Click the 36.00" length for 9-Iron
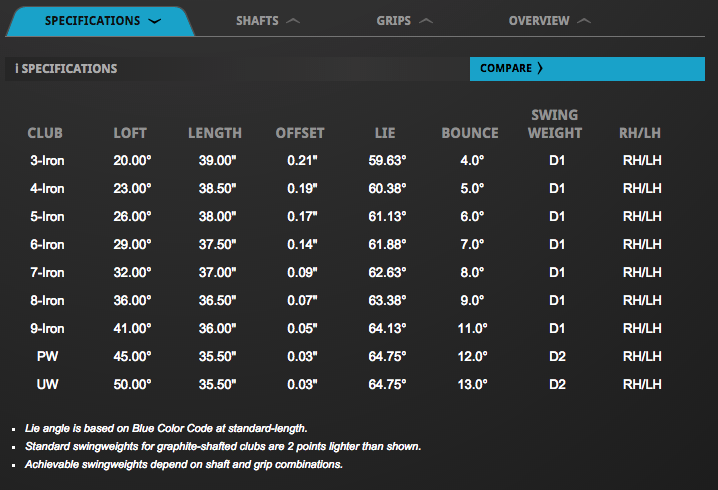 218,328
